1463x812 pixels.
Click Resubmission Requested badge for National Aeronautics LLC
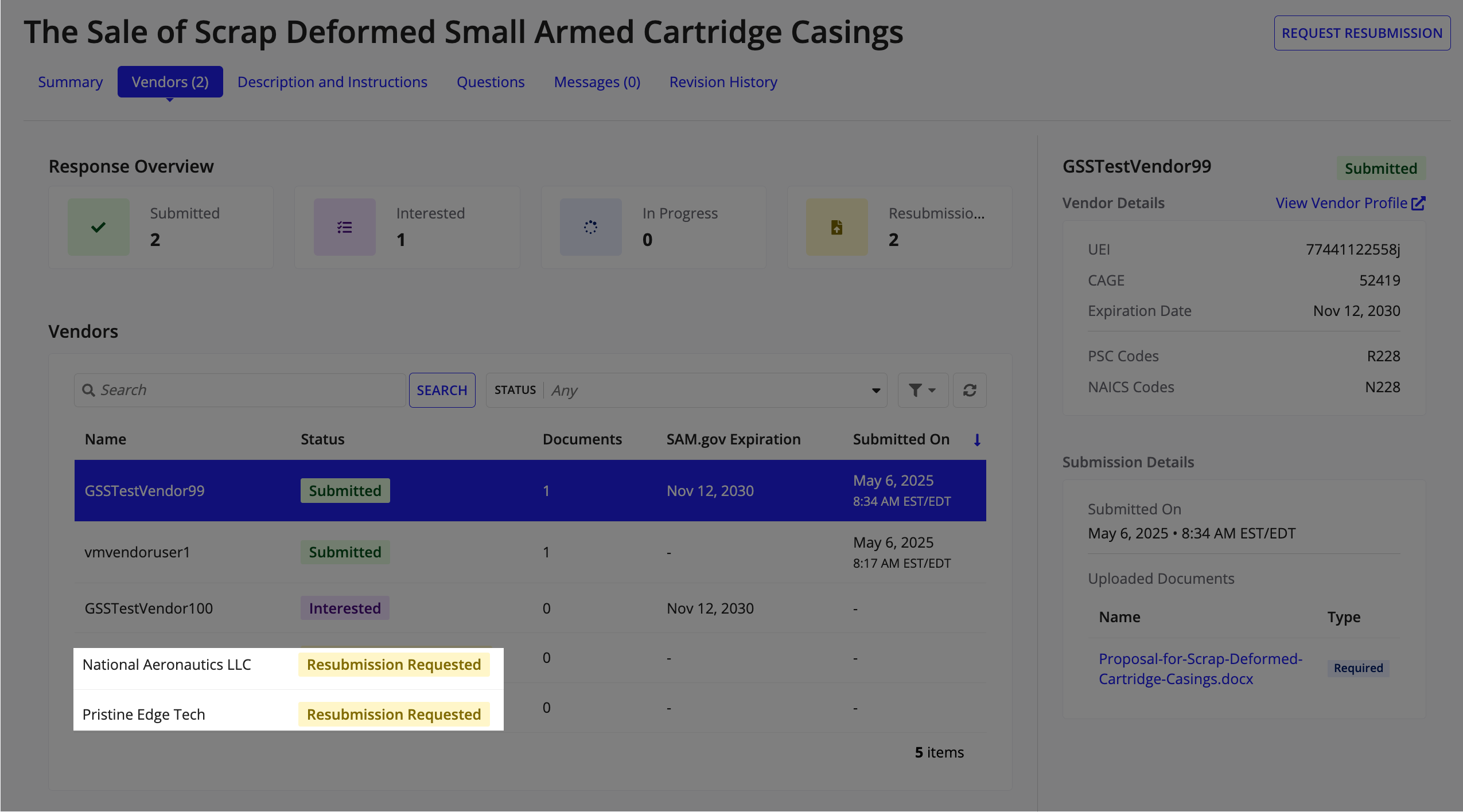point(394,665)
